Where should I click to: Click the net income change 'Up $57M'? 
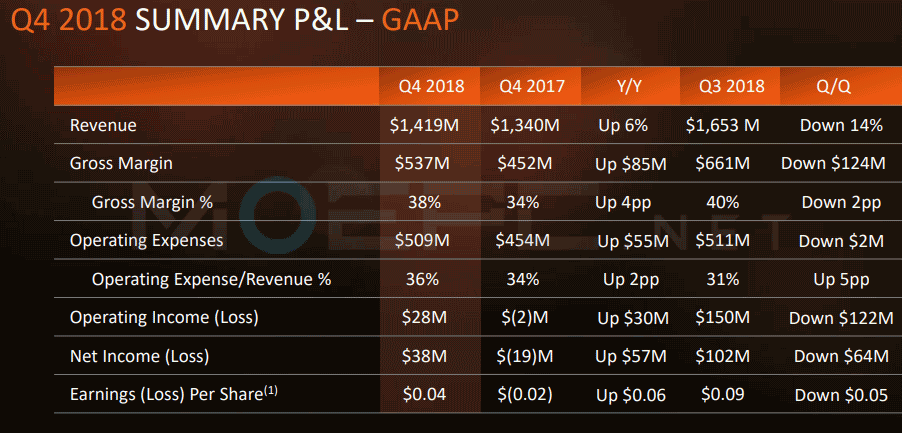631,357
